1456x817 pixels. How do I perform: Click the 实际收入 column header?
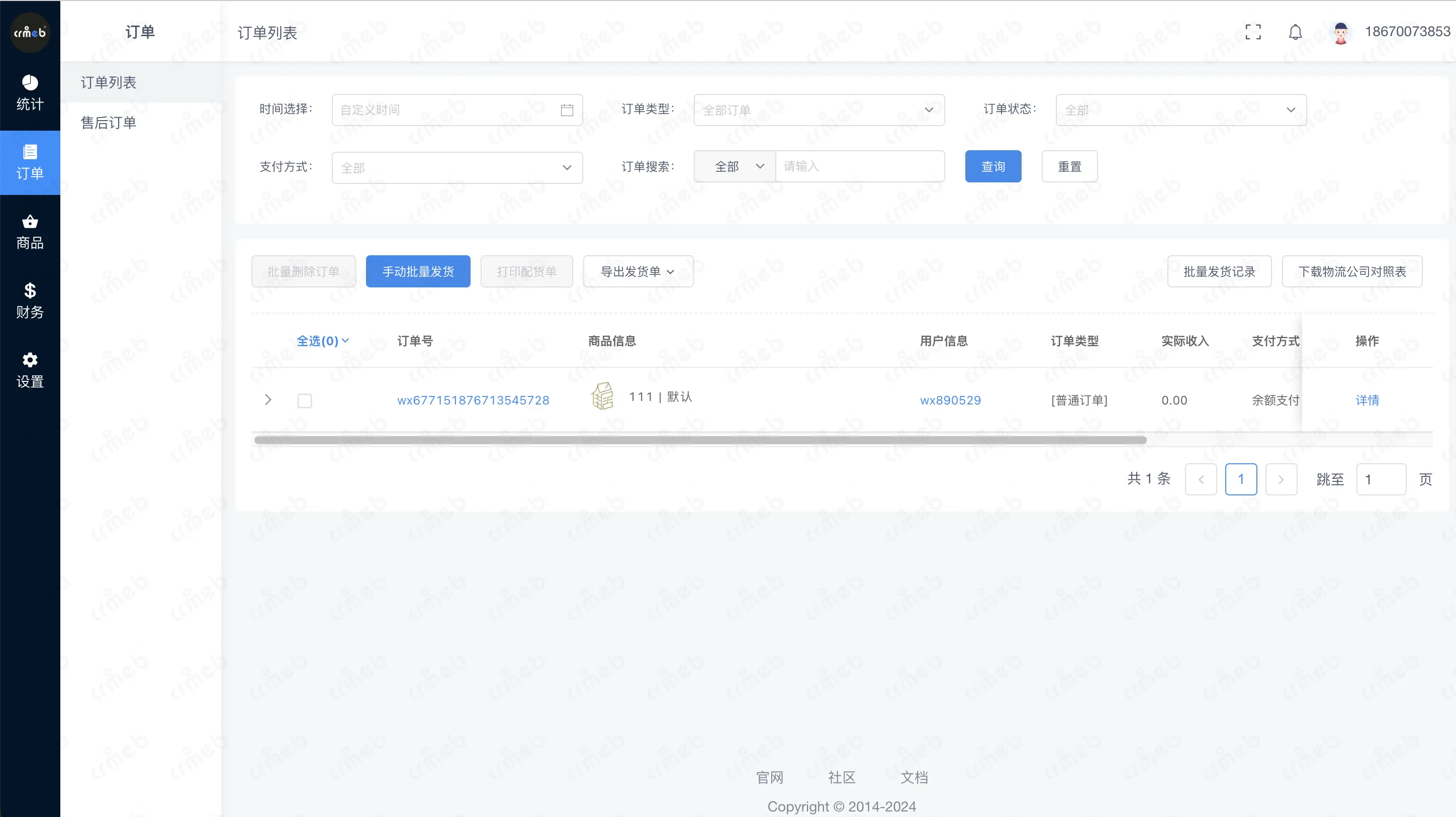(1185, 341)
